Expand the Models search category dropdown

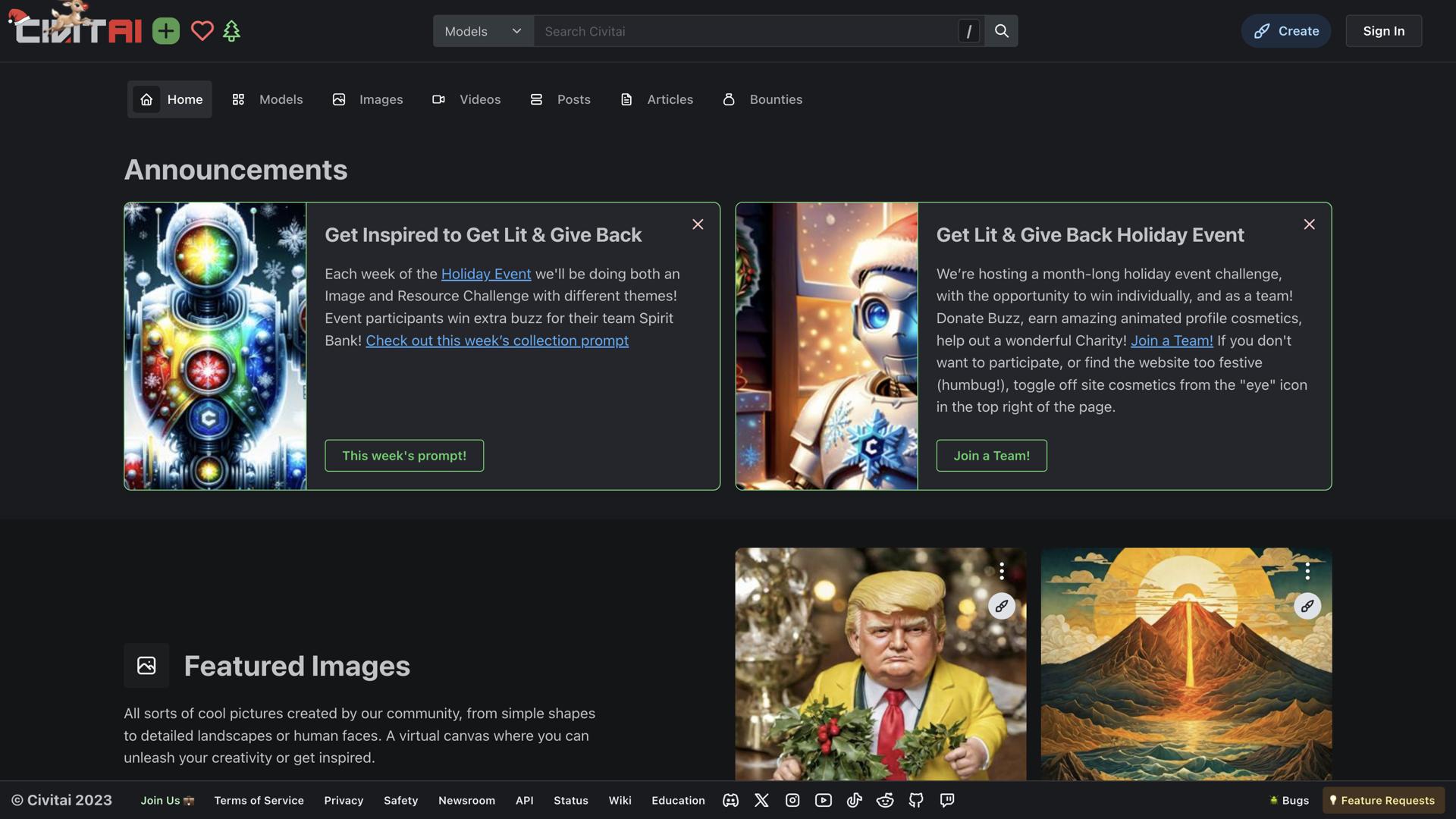point(483,31)
